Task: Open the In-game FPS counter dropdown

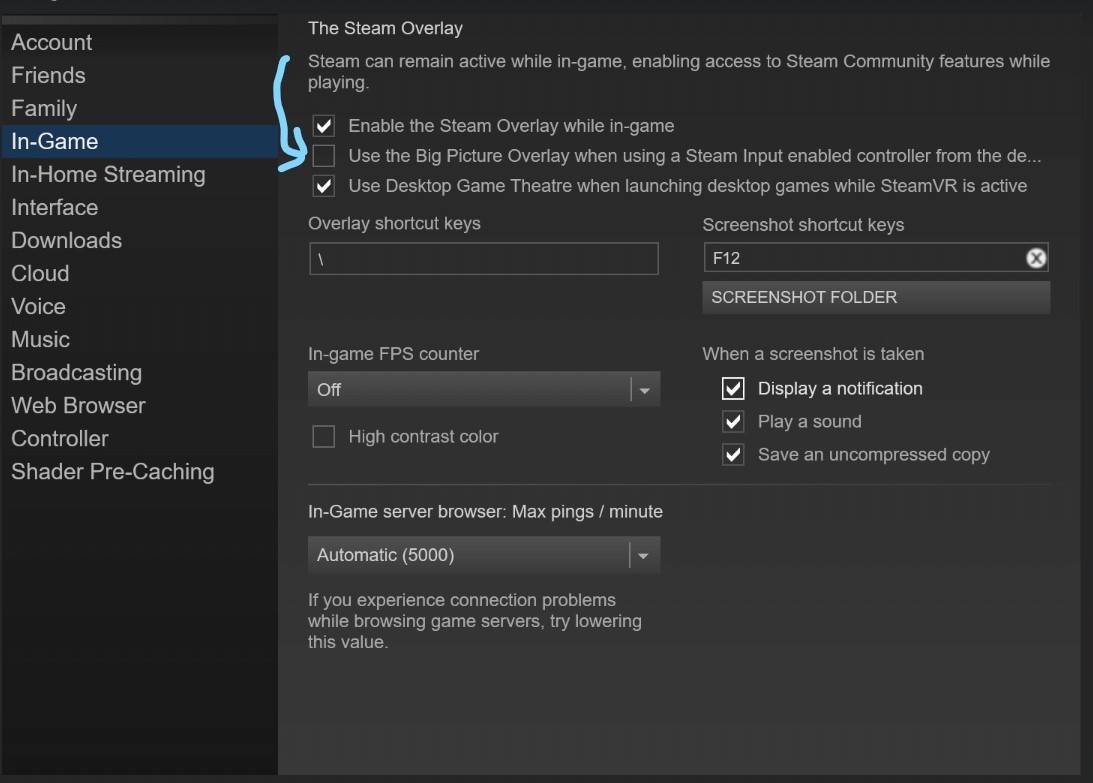Action: pos(483,390)
